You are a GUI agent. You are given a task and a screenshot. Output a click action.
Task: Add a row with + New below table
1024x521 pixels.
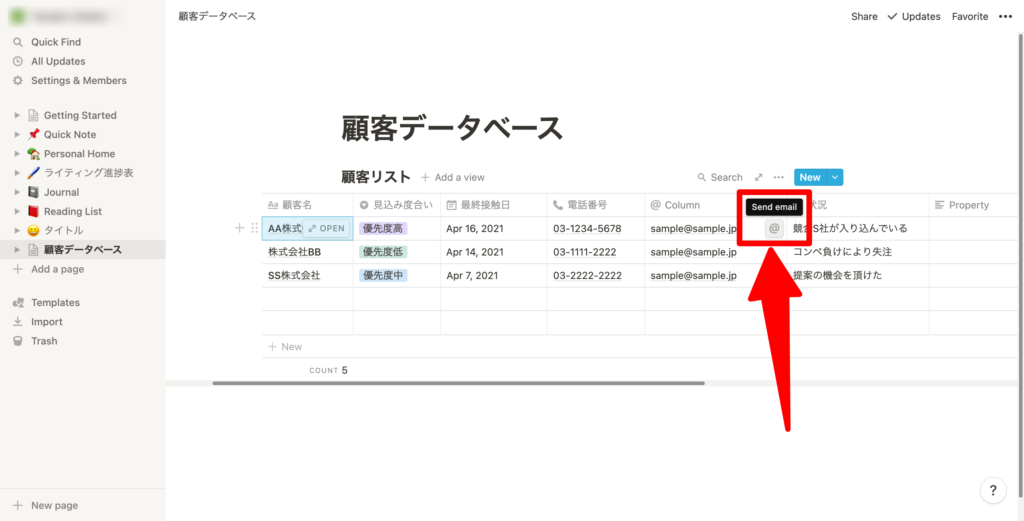point(285,347)
